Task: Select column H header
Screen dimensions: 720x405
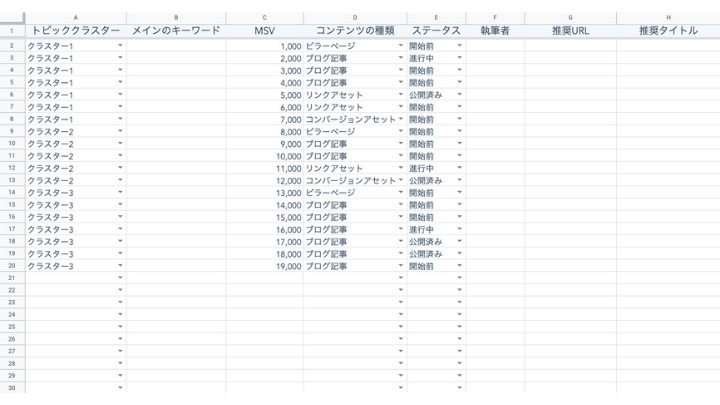Action: point(668,17)
